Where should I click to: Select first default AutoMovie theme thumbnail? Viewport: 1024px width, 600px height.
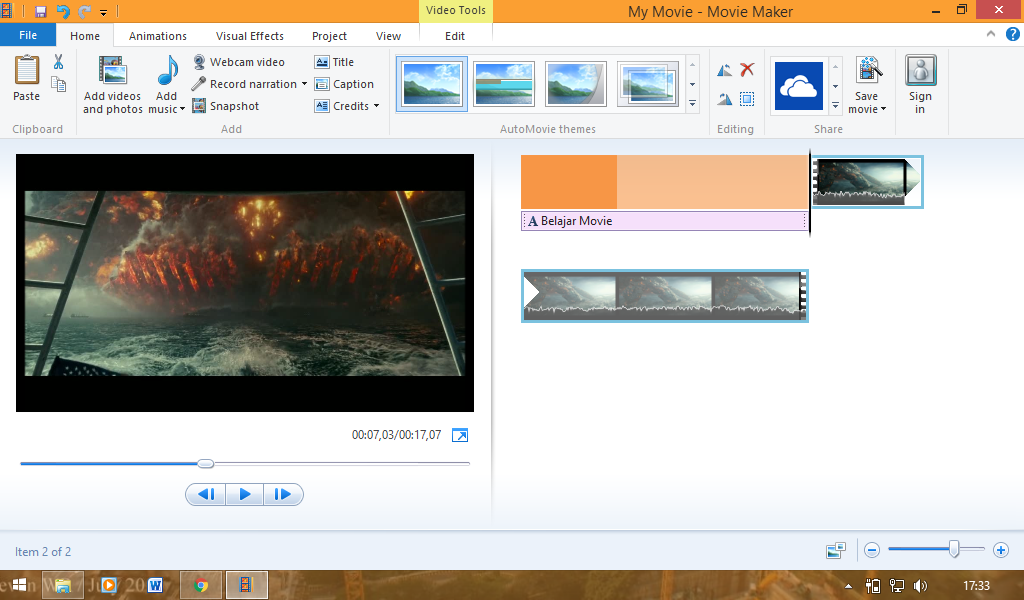[x=432, y=84]
